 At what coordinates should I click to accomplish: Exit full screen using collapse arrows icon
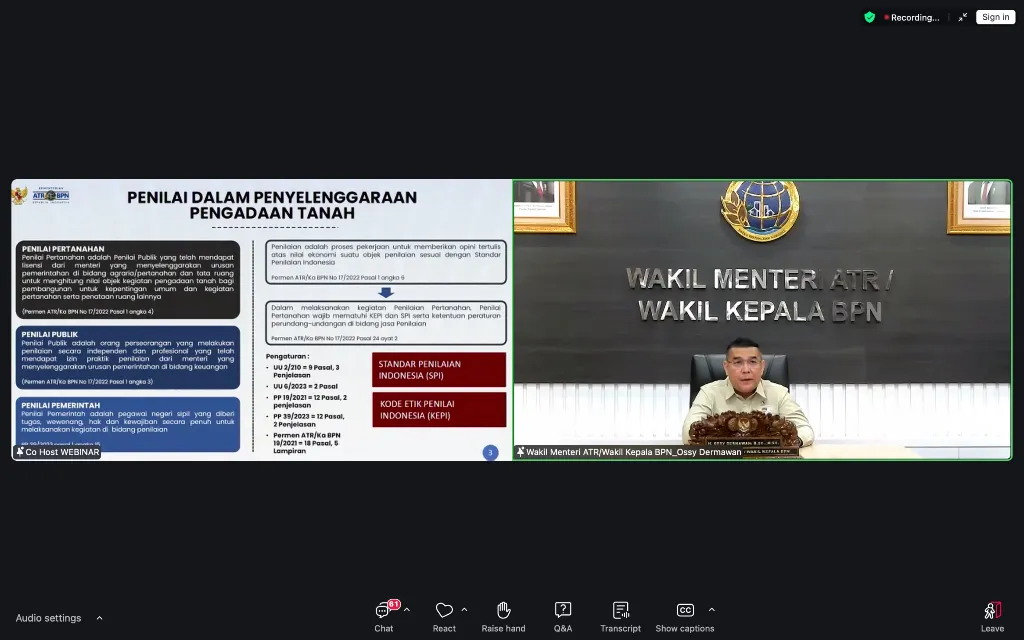962,17
